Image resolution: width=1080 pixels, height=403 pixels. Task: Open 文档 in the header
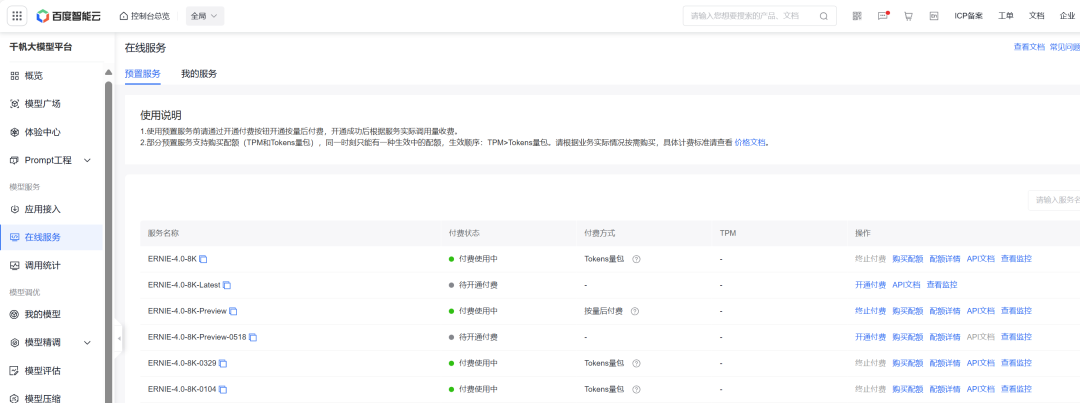[x=1037, y=16]
